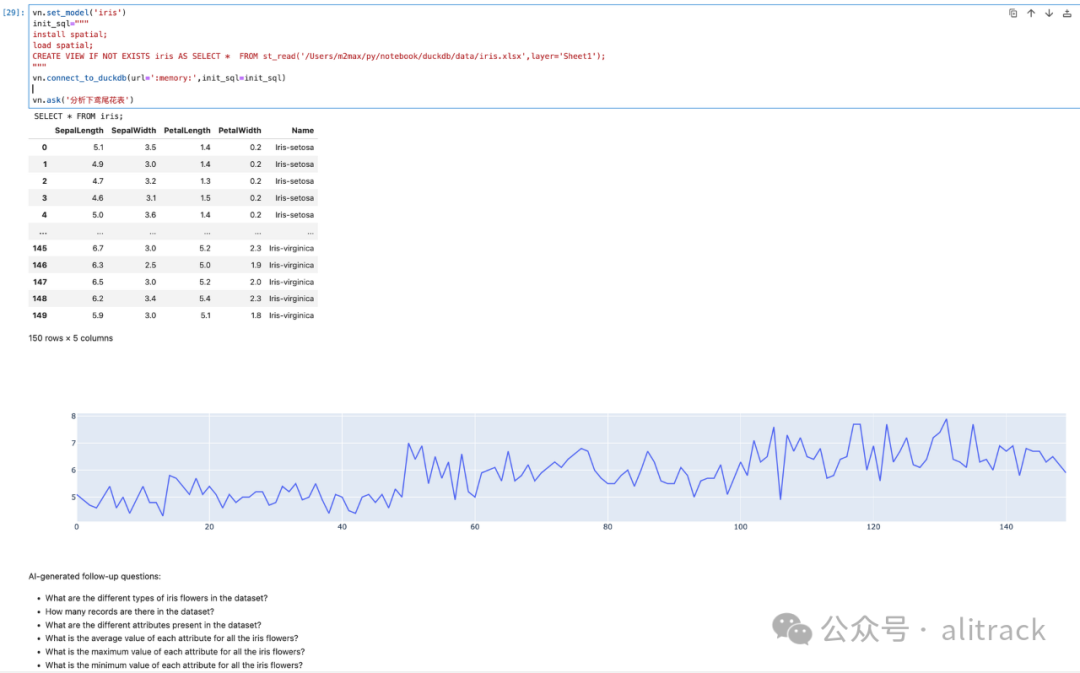This screenshot has height=673, width=1080.
Task: Duplicate the cell with the copy icon
Action: pyautogui.click(x=1012, y=13)
